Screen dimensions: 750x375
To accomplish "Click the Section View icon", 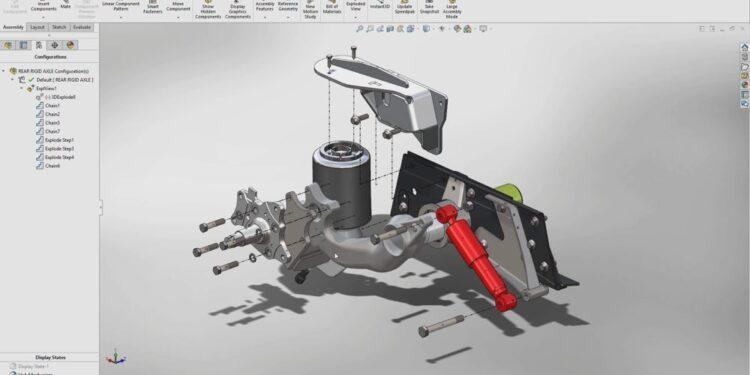I will [390, 29].
